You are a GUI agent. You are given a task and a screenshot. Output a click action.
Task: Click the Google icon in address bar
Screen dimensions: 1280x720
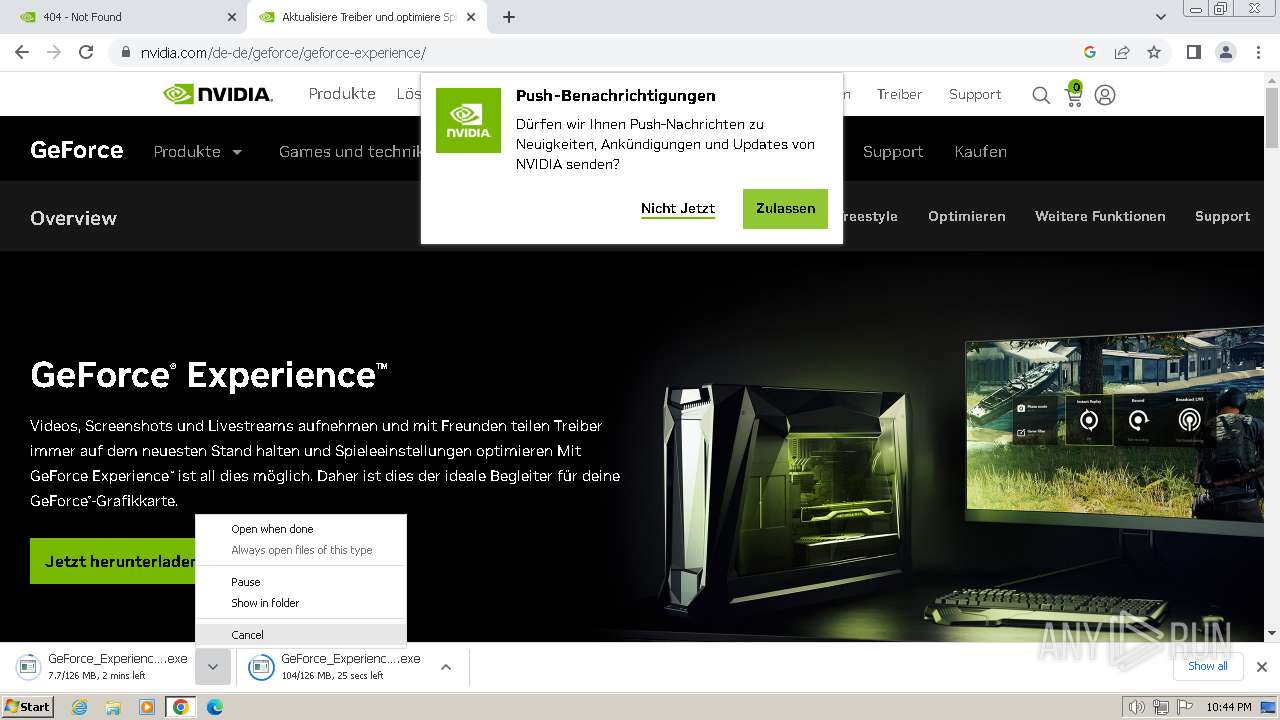point(1090,52)
